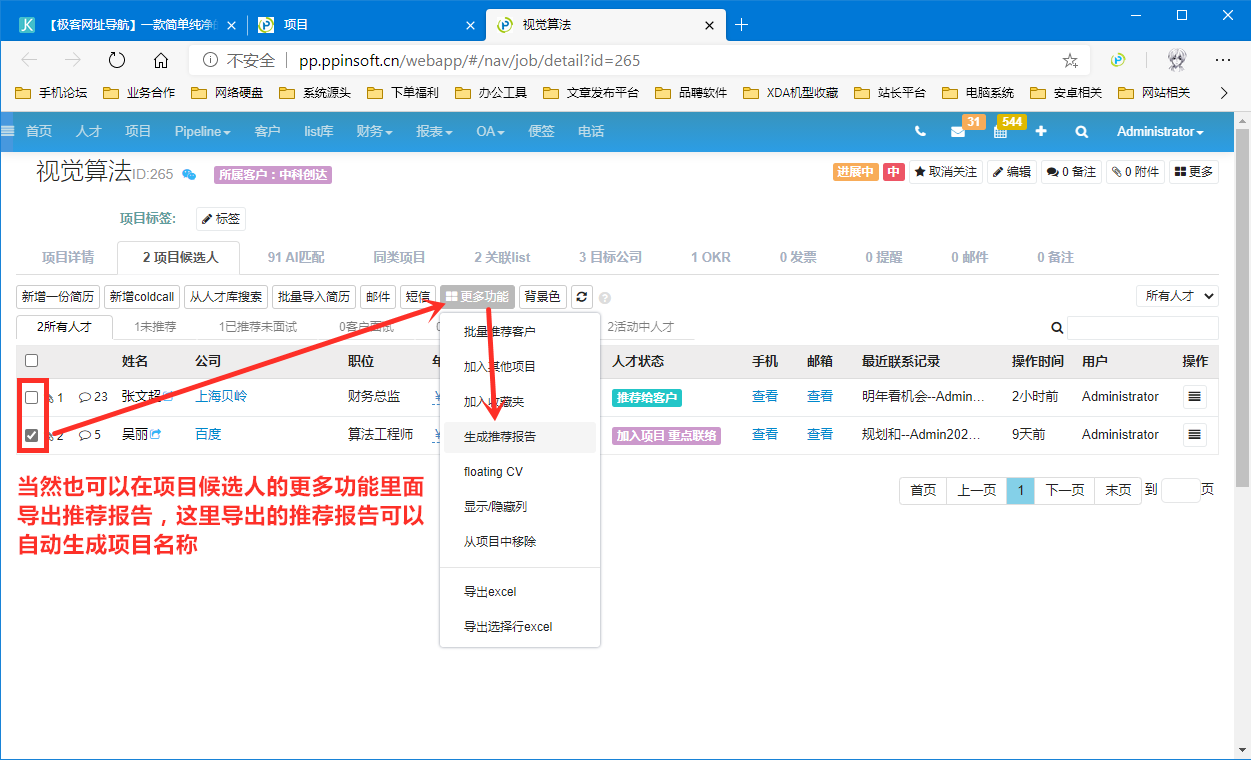Select the 短信 icon to send SMS
1251x760 pixels.
(418, 296)
